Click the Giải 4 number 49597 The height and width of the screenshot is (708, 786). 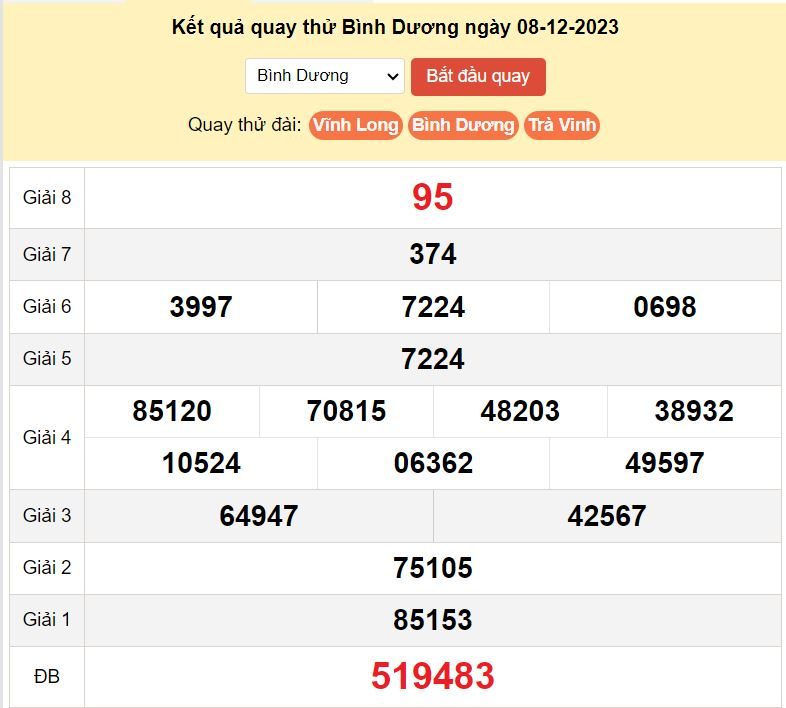pos(665,463)
